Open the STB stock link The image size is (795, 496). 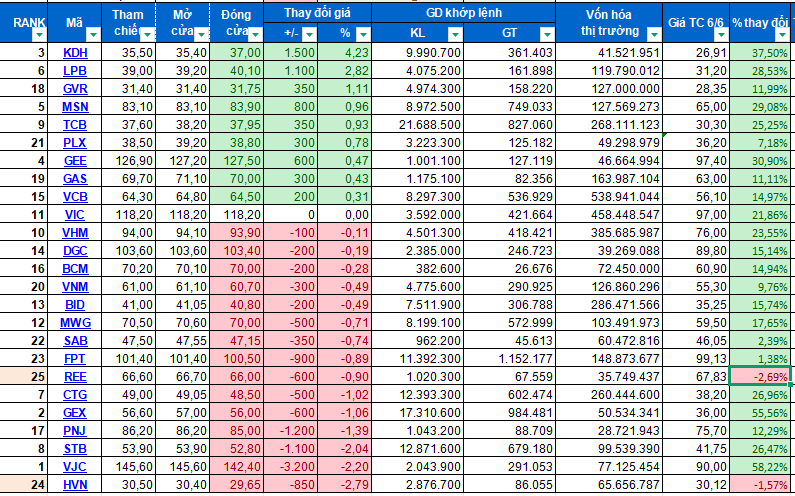point(75,449)
